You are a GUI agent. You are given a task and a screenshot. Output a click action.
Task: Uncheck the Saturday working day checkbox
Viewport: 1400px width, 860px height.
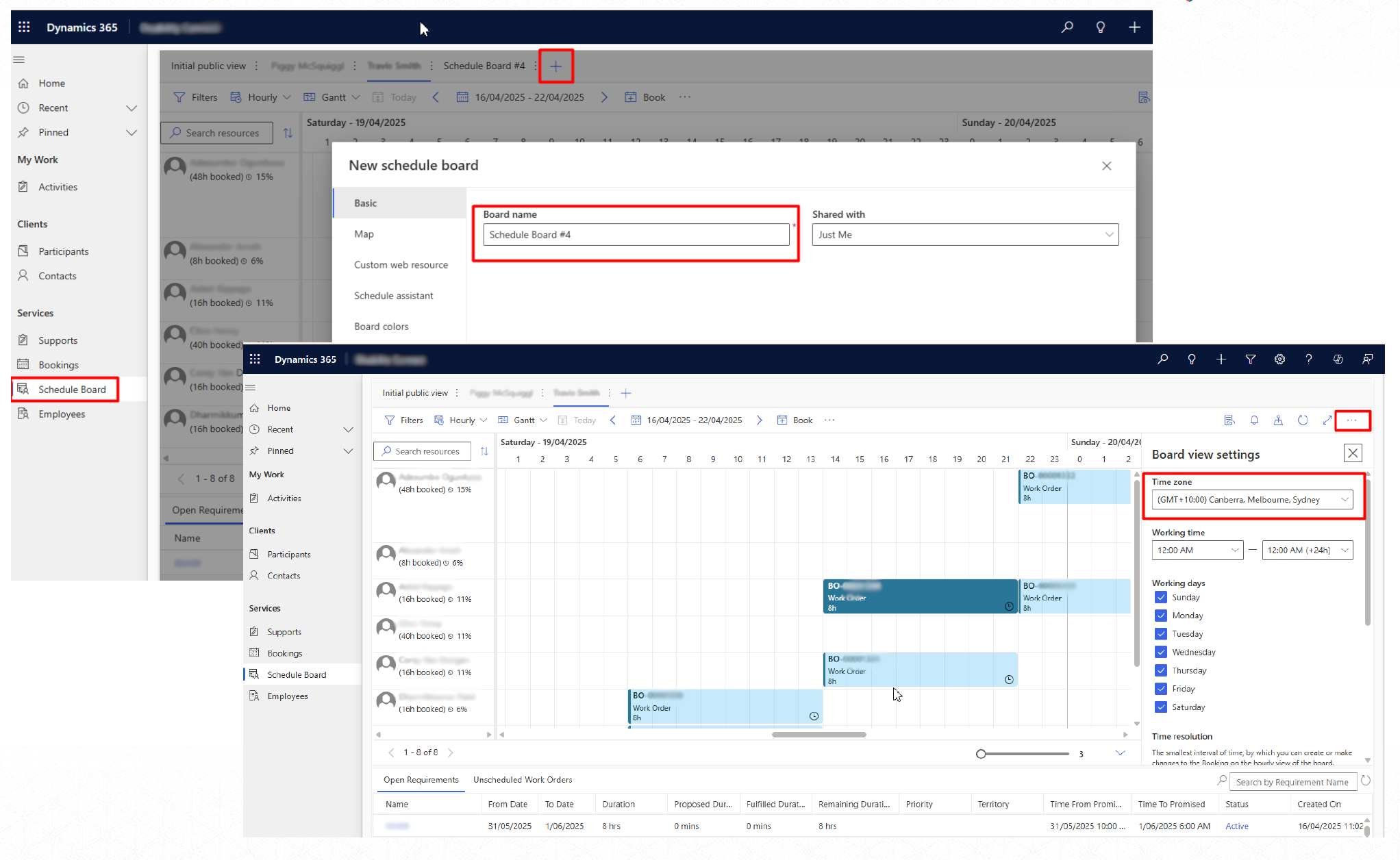pyautogui.click(x=1161, y=707)
